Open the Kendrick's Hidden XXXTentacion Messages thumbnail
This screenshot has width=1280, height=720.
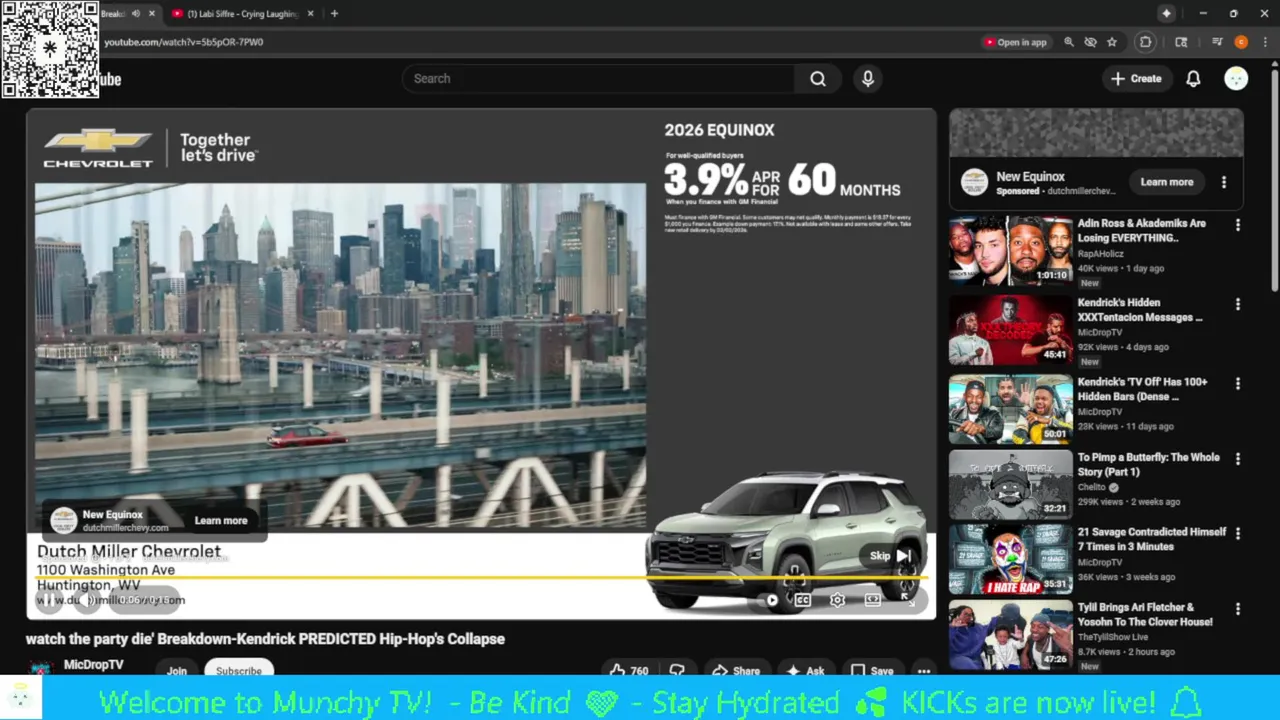pos(1010,329)
